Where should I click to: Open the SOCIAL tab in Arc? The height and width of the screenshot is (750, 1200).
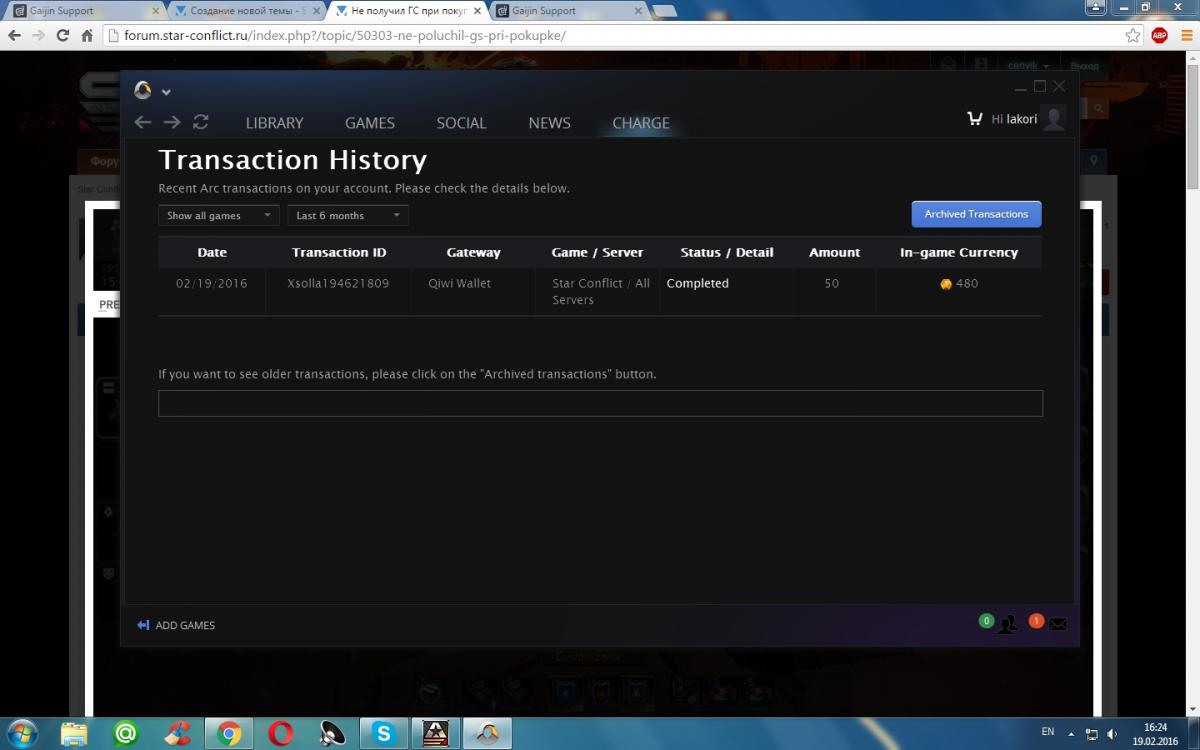(x=461, y=123)
